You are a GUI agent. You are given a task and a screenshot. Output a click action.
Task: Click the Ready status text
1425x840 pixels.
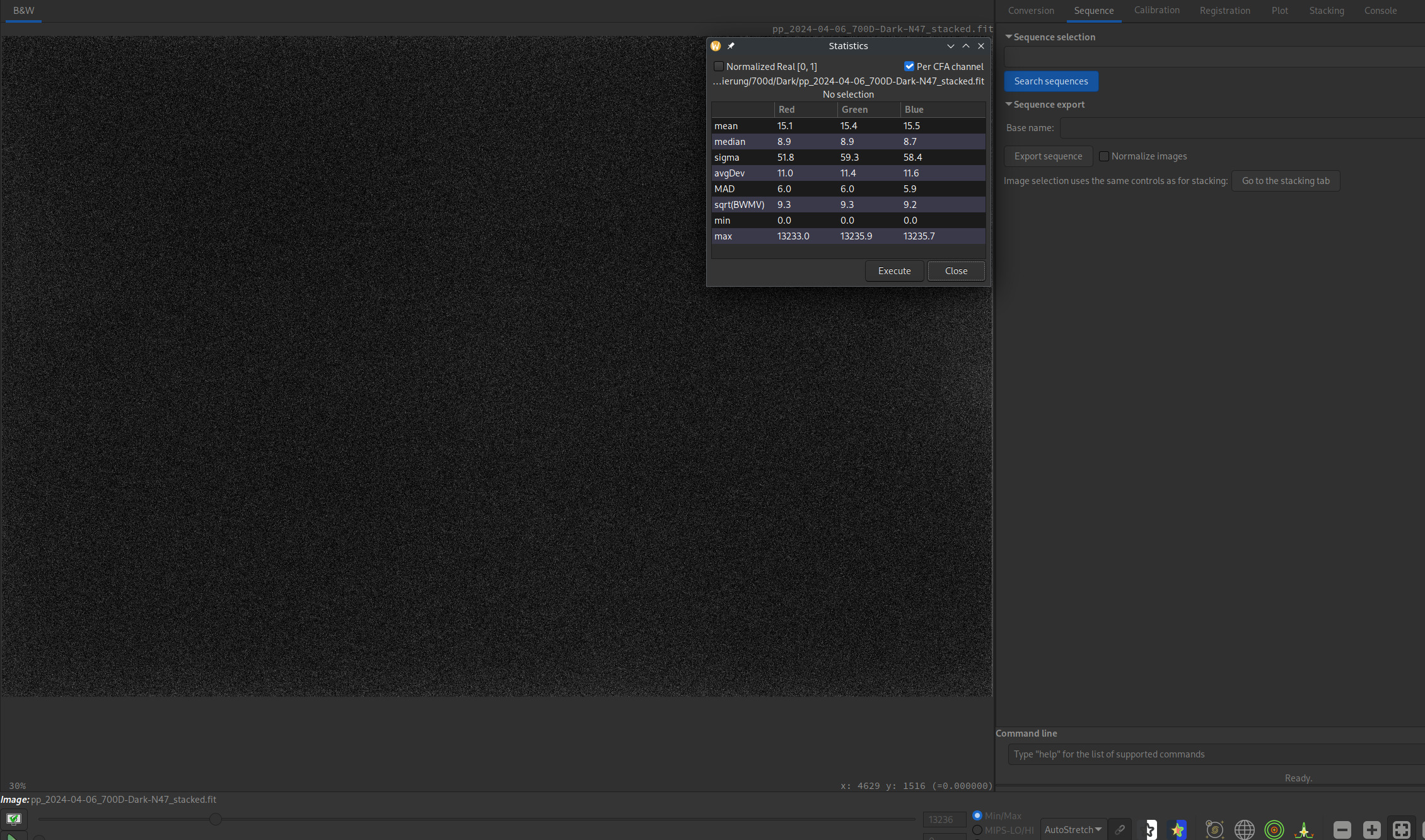coord(1298,778)
